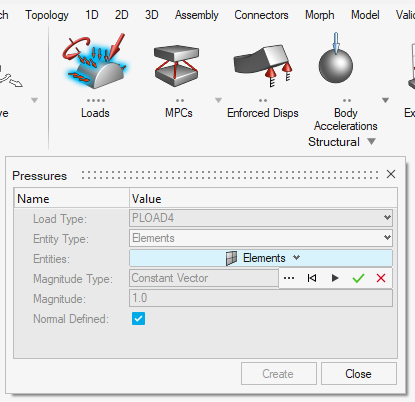Open the Loads tool icon
Viewport: 415px width, 402px height.
point(96,61)
